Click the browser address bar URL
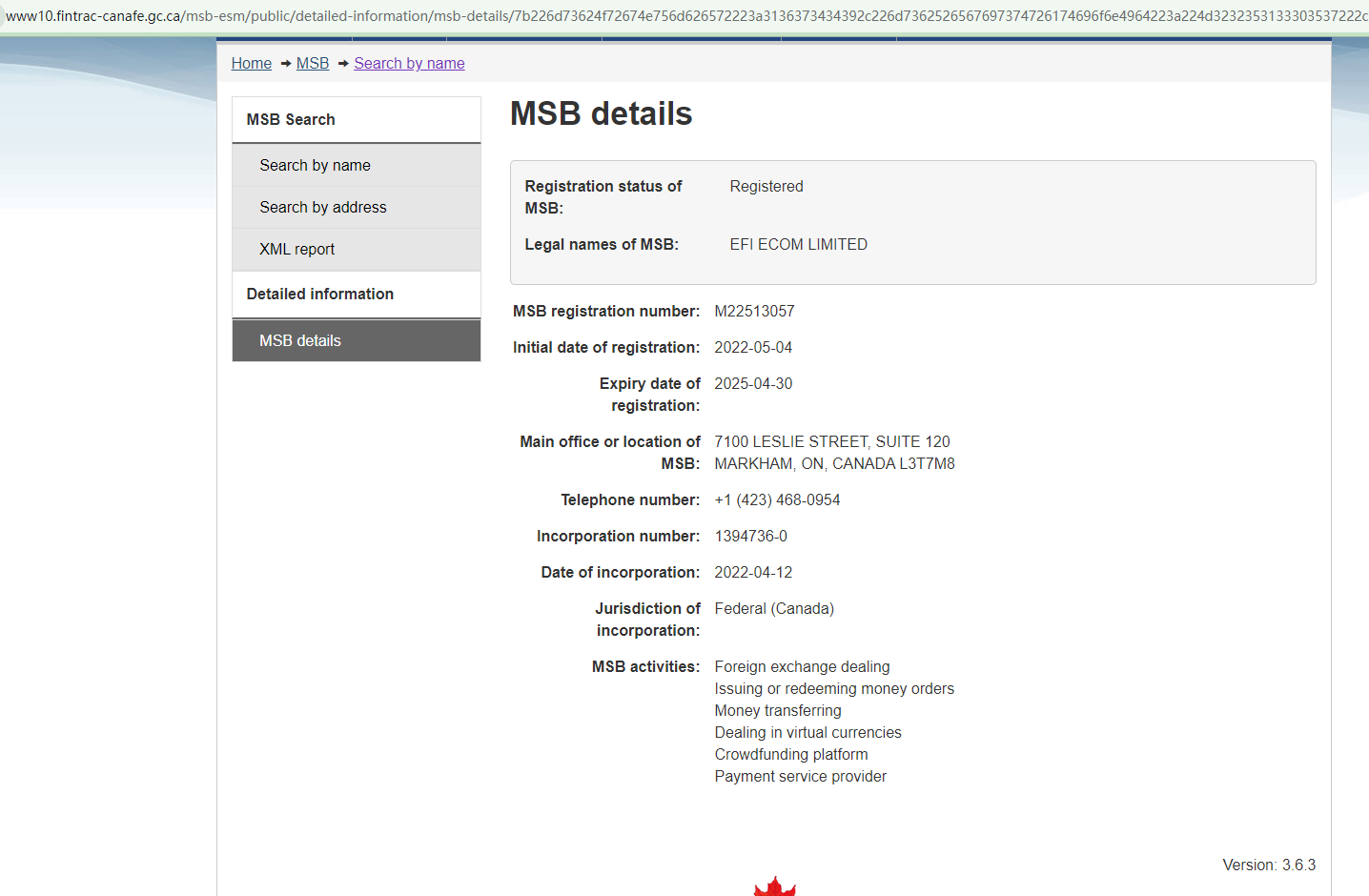 tap(684, 16)
